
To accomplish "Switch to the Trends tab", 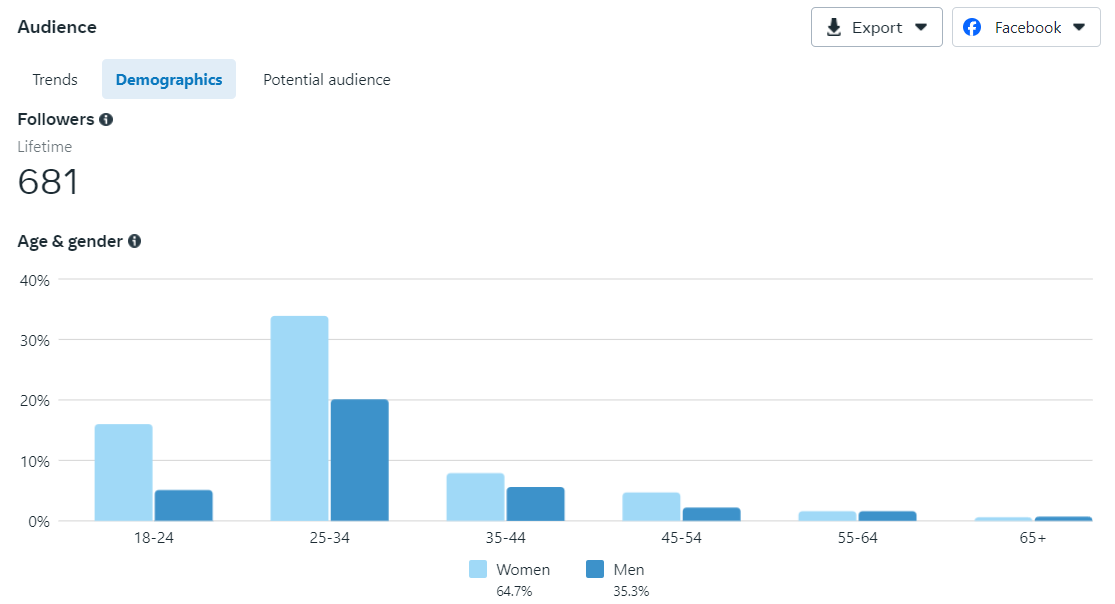I will 55,80.
